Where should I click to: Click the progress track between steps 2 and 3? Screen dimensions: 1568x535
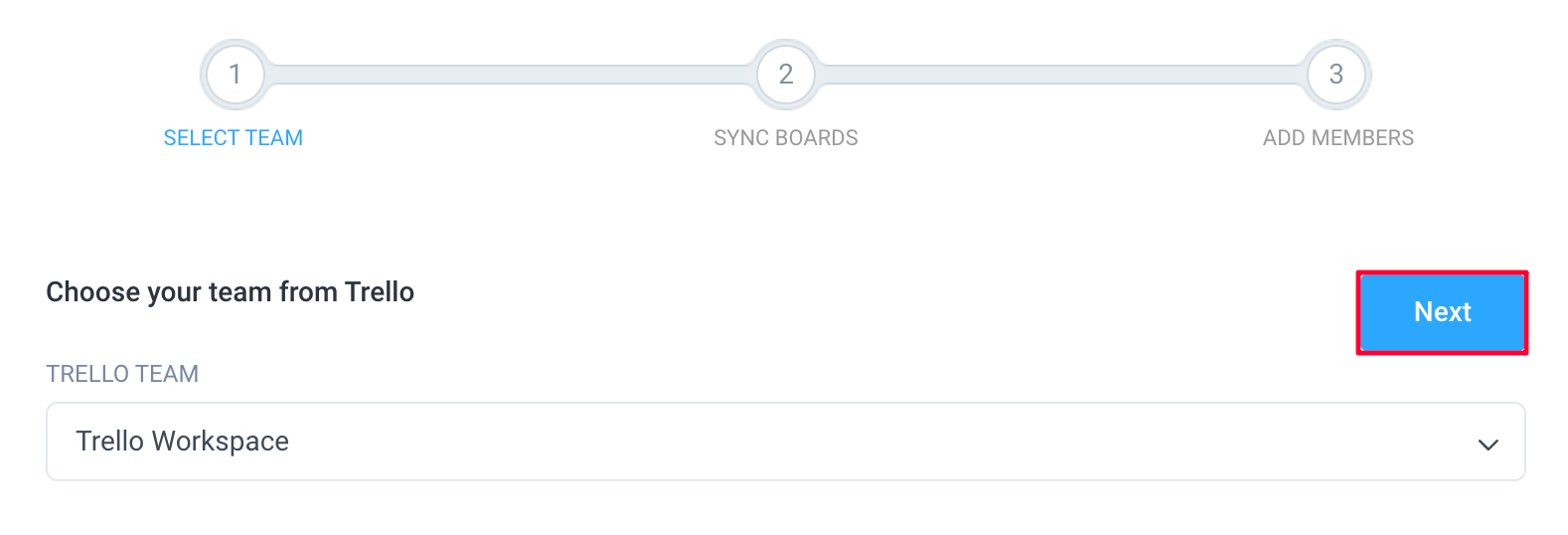point(1061,75)
